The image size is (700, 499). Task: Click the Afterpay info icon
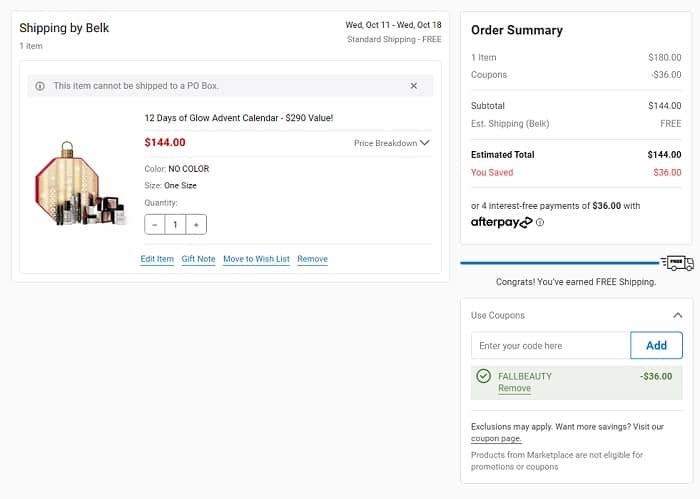click(x=540, y=223)
